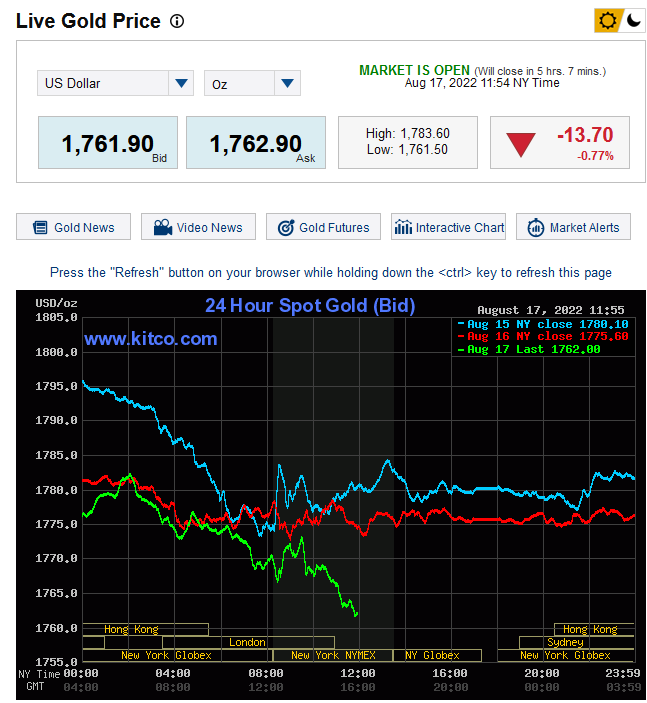The image size is (647, 703).
Task: Click the Aug 16 NY close legend entry
Action: point(543,336)
